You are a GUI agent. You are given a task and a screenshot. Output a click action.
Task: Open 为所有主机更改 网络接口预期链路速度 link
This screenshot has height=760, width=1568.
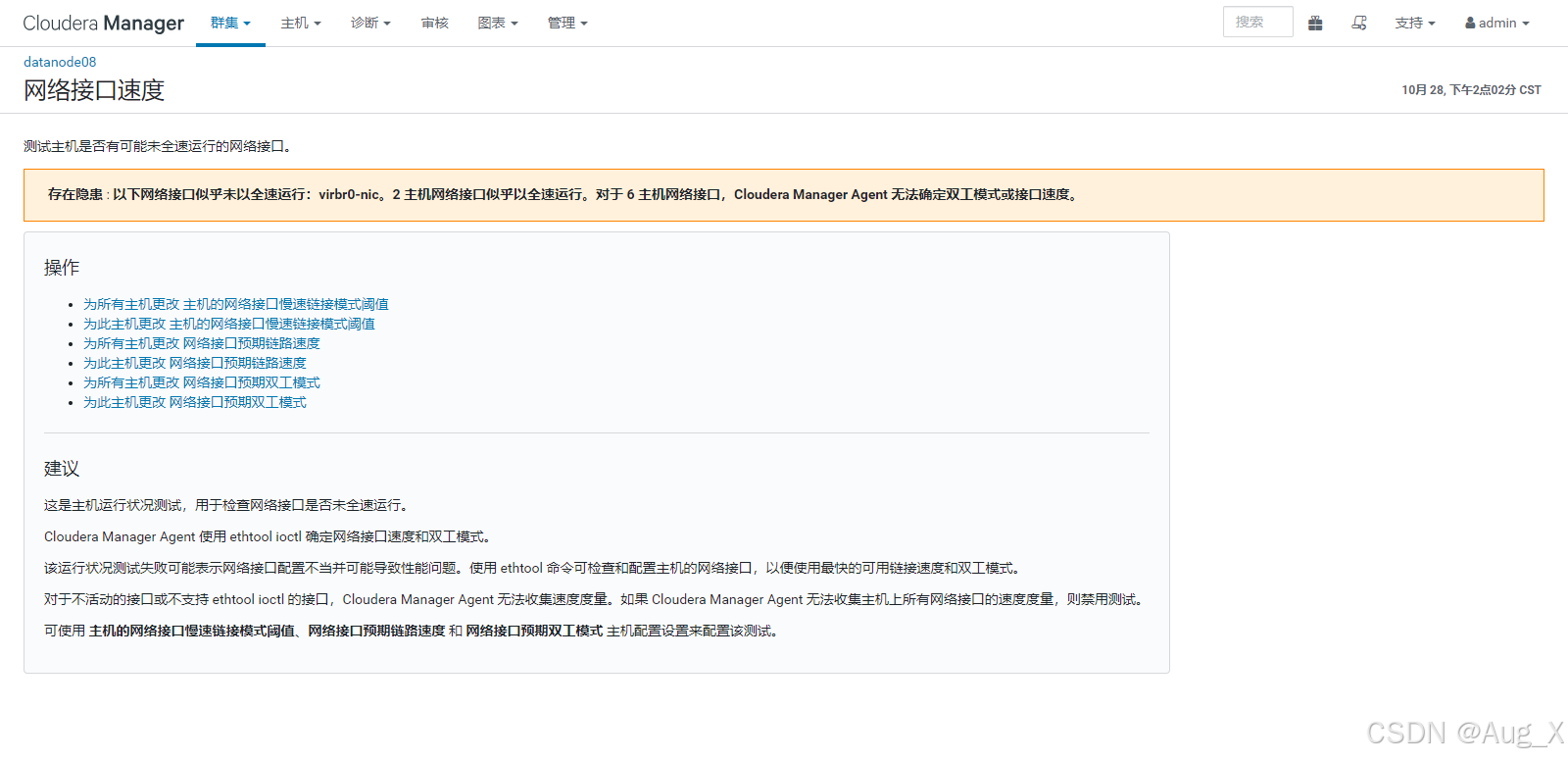tap(201, 343)
